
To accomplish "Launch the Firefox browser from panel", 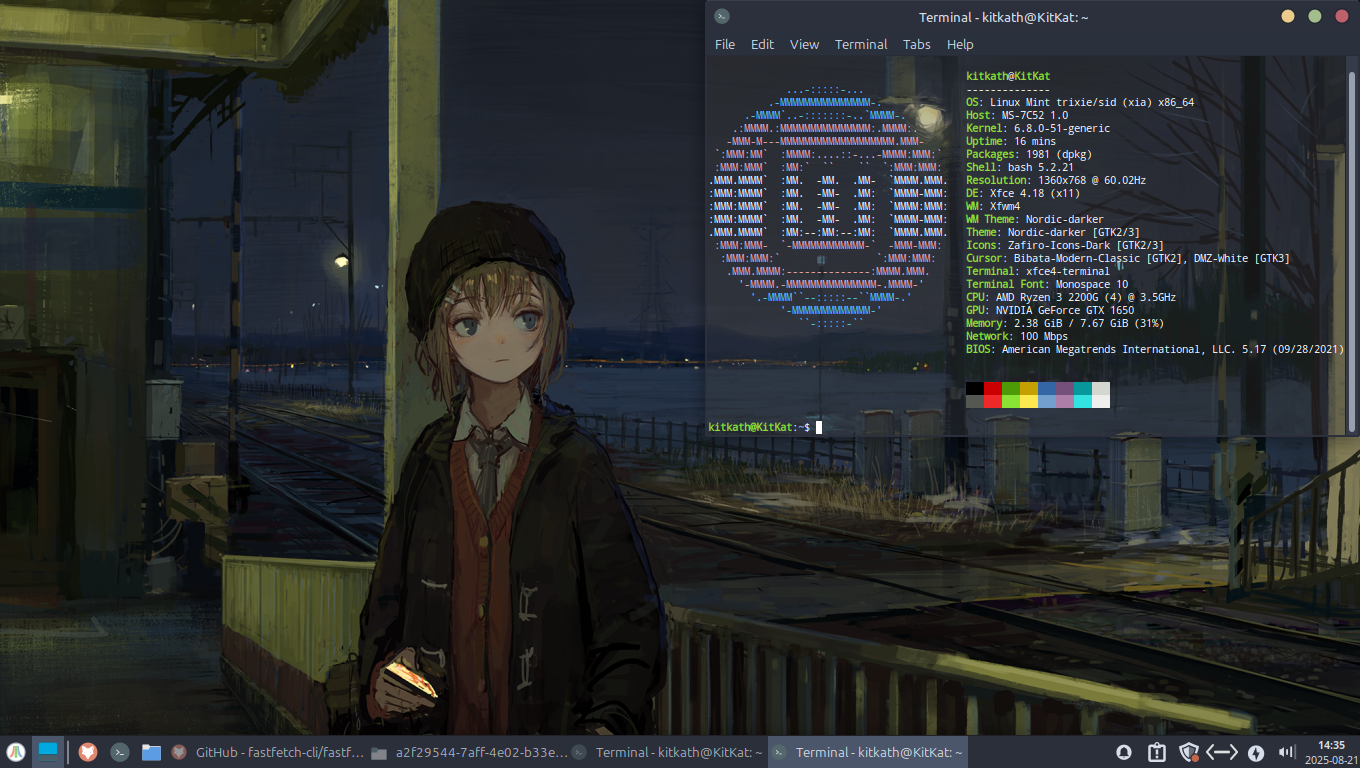I will tap(88, 752).
